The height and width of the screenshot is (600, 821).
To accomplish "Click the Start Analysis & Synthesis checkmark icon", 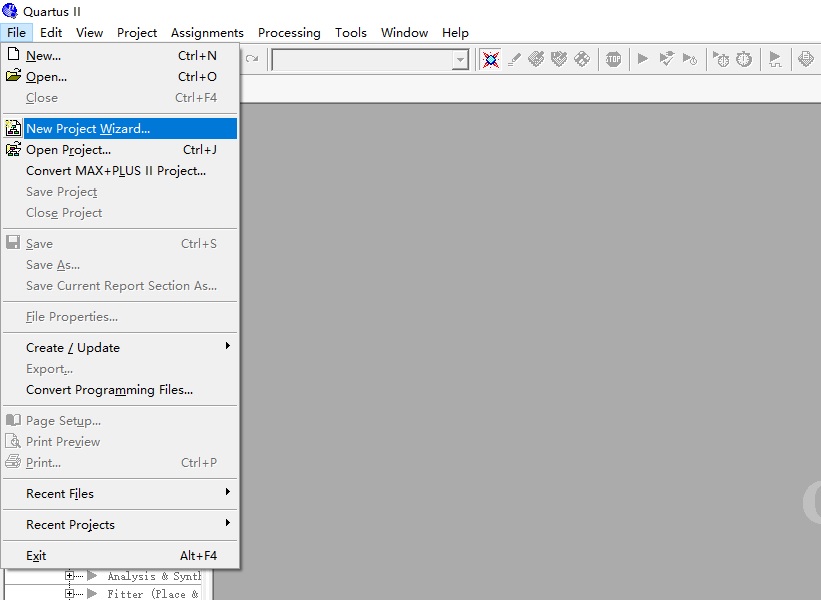I will (666, 59).
